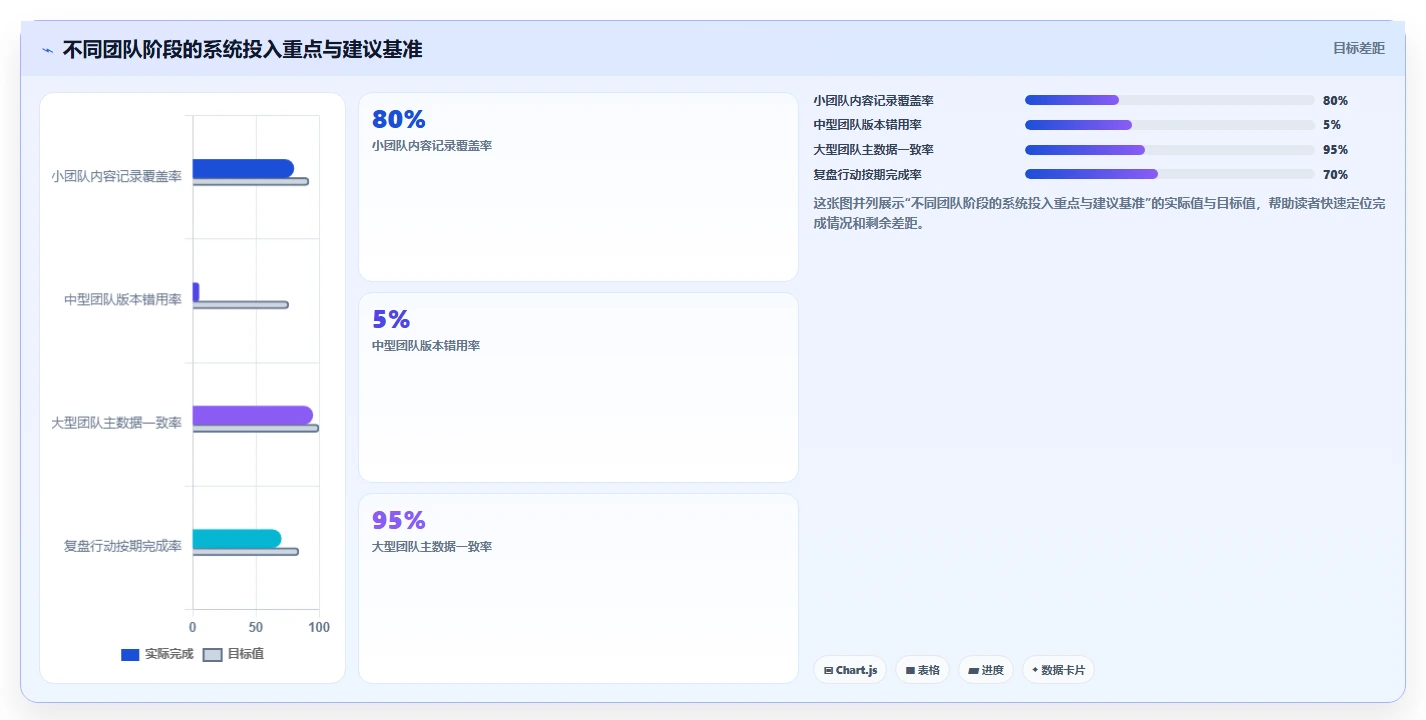Select the 数据卡片 tag chip
The width and height of the screenshot is (1426, 720).
pos(1058,670)
